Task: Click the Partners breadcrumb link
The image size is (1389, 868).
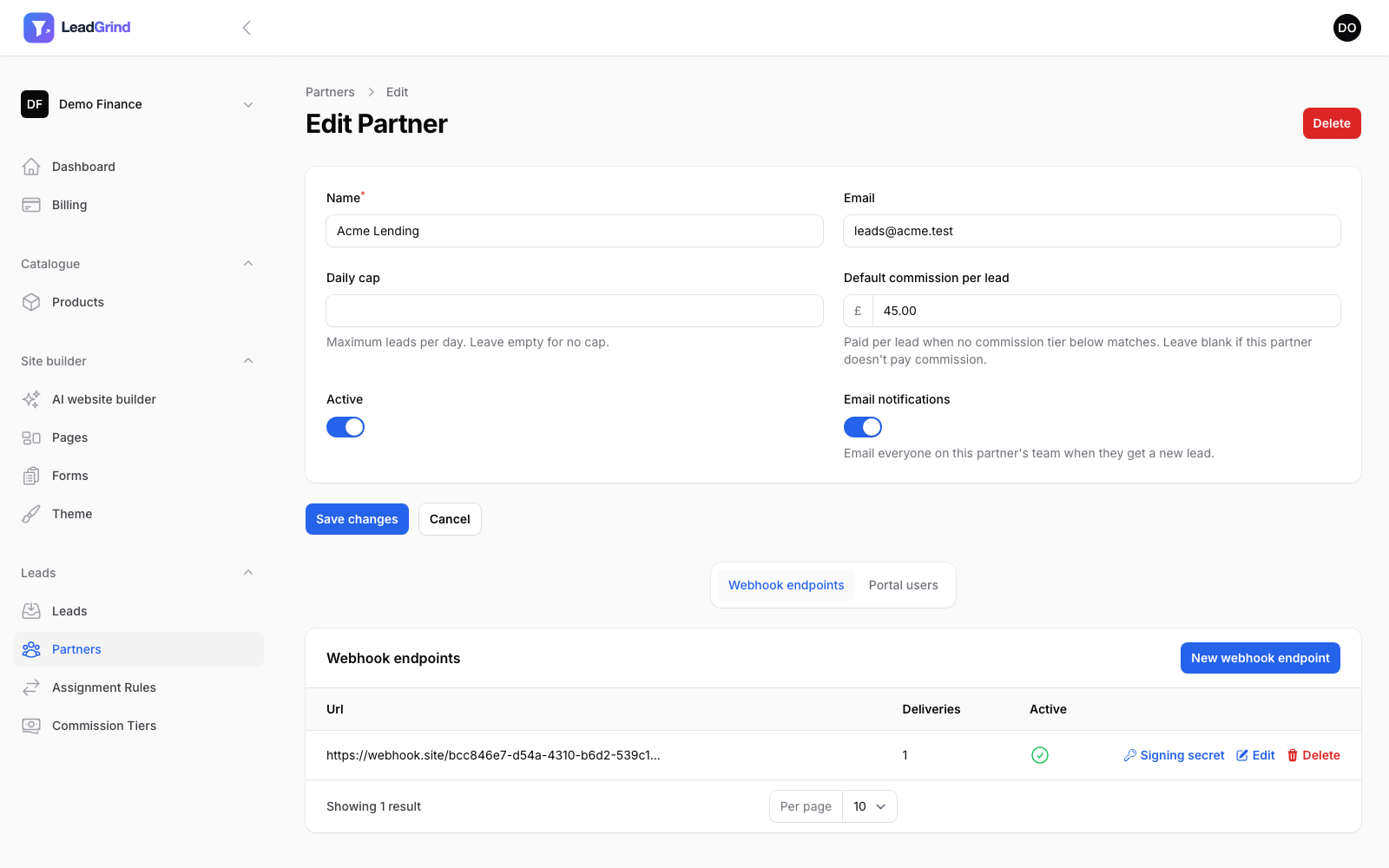Action: pyautogui.click(x=330, y=92)
